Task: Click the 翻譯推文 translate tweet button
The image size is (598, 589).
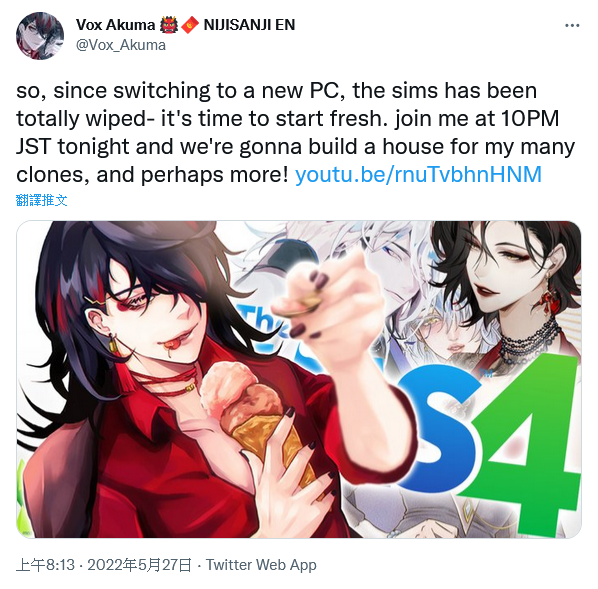Action: (x=42, y=200)
